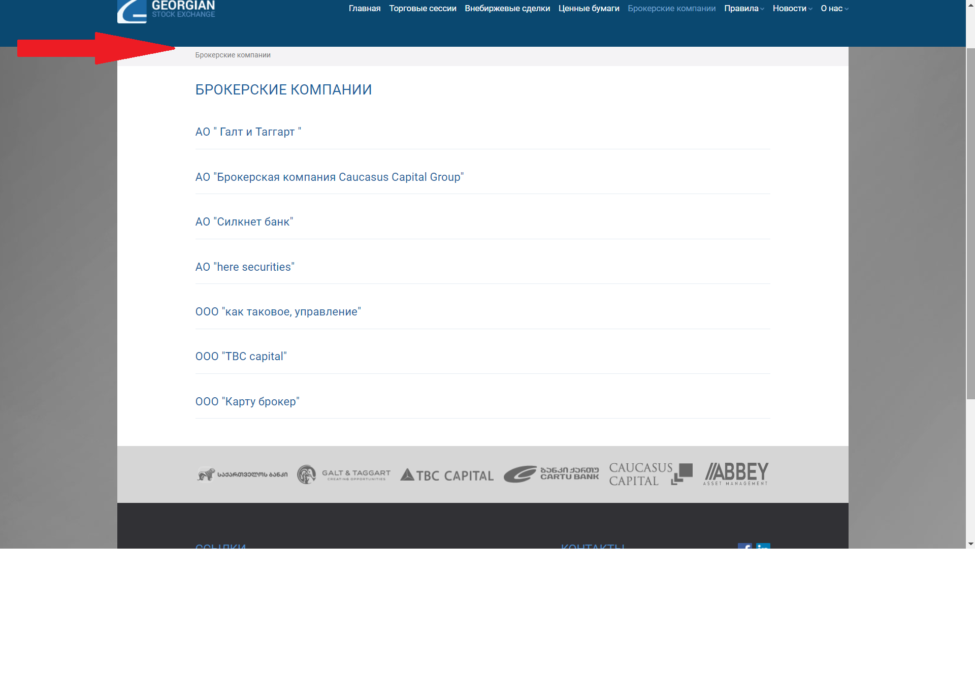Click the Galt & Taggart footer logo
This screenshot has height=700, width=975.
coord(343,474)
